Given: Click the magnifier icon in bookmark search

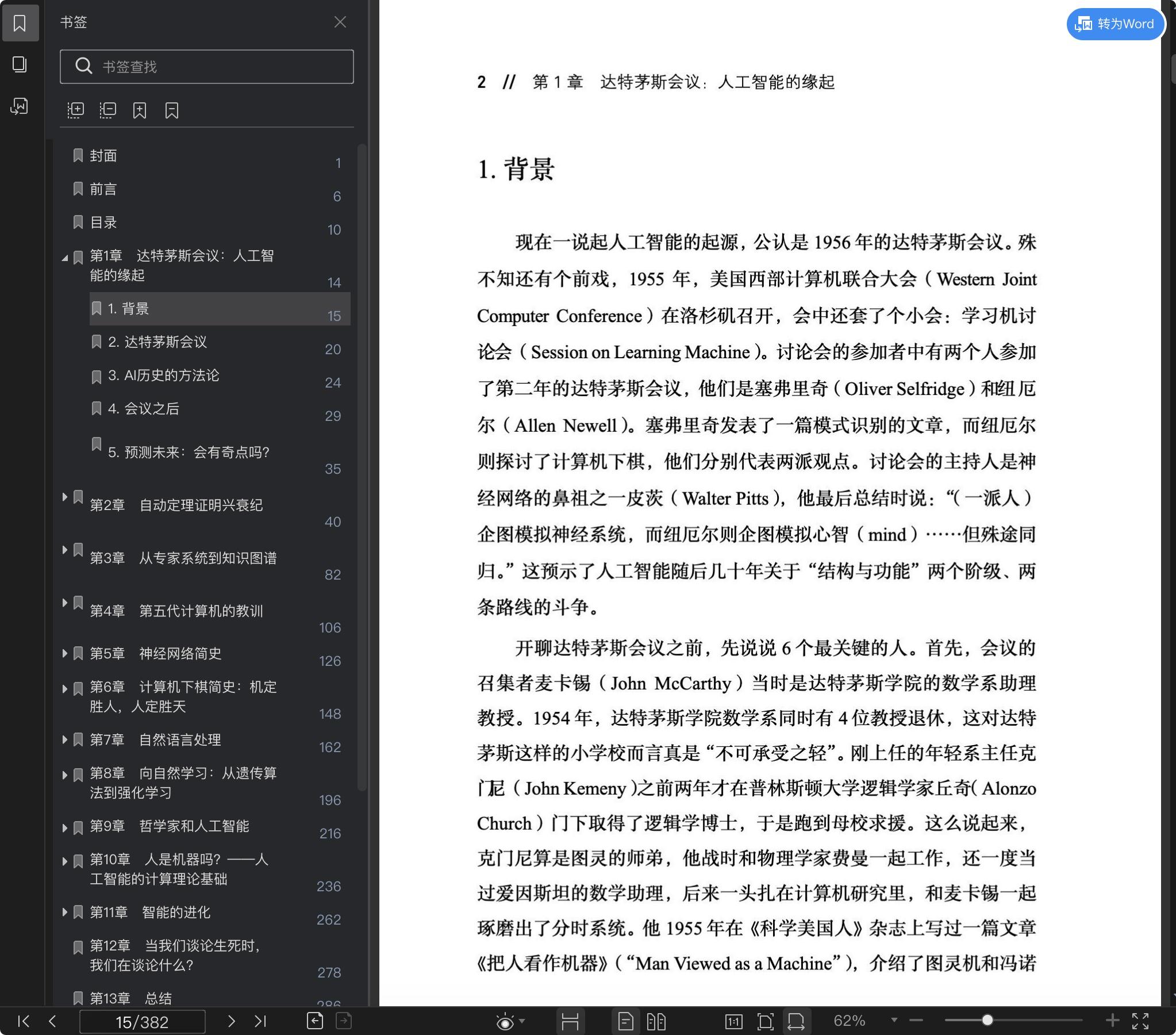Looking at the screenshot, I should pos(83,66).
